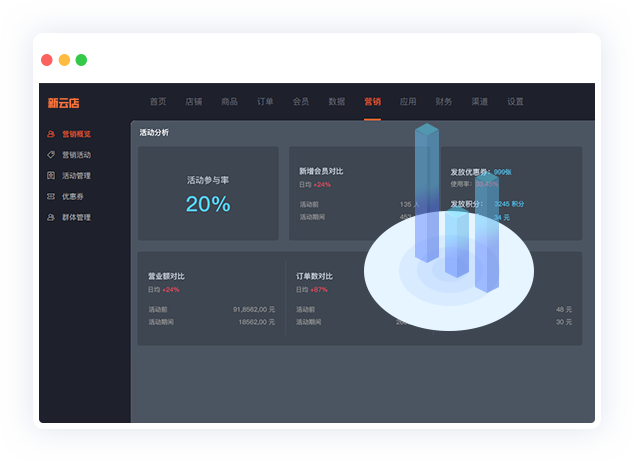634x462 pixels.
Task: Click the coupon icon beside 优惠券
Action: click(51, 197)
